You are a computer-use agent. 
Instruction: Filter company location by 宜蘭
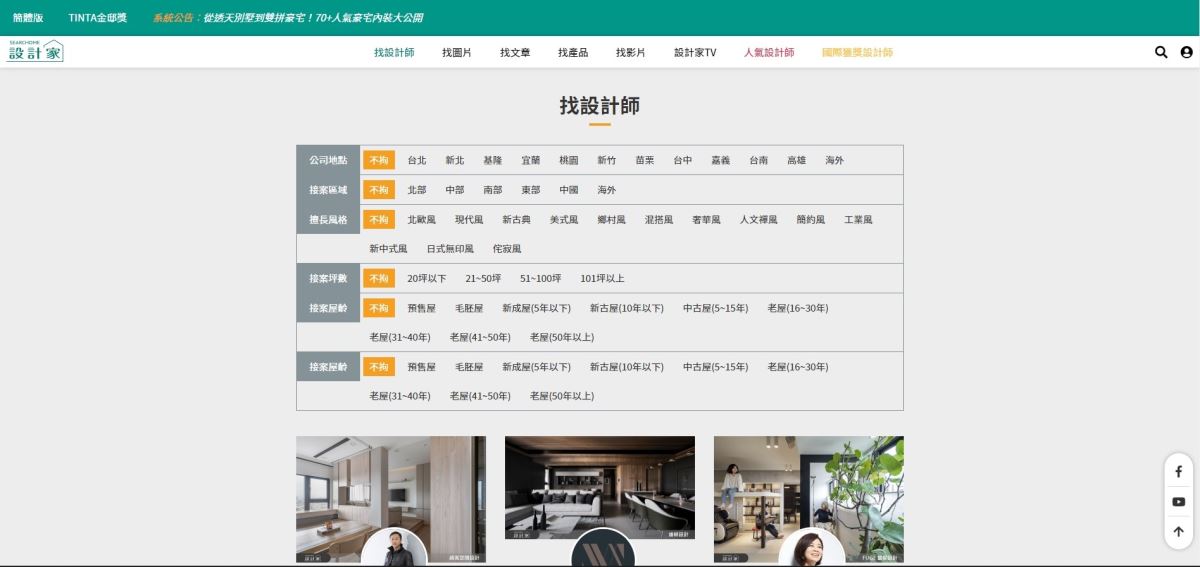pyautogui.click(x=531, y=160)
